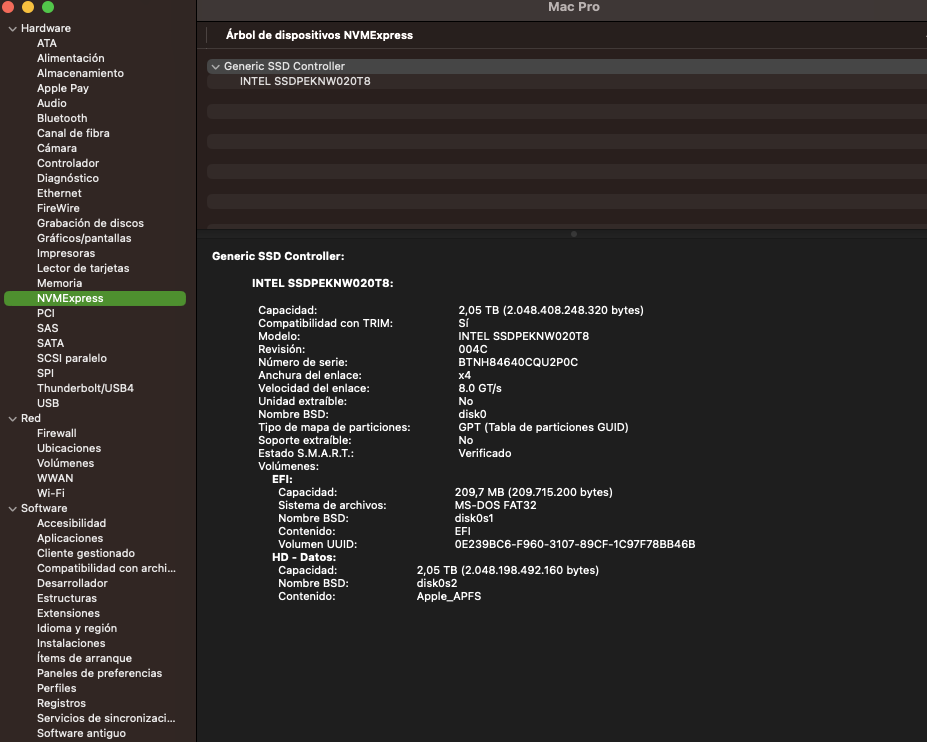
Task: Open Registros under Software
Action: tap(61, 703)
